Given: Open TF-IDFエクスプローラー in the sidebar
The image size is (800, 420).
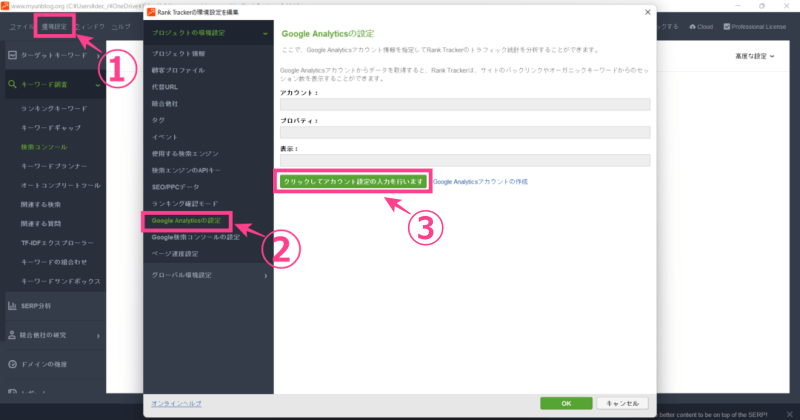Looking at the screenshot, I should (57, 243).
